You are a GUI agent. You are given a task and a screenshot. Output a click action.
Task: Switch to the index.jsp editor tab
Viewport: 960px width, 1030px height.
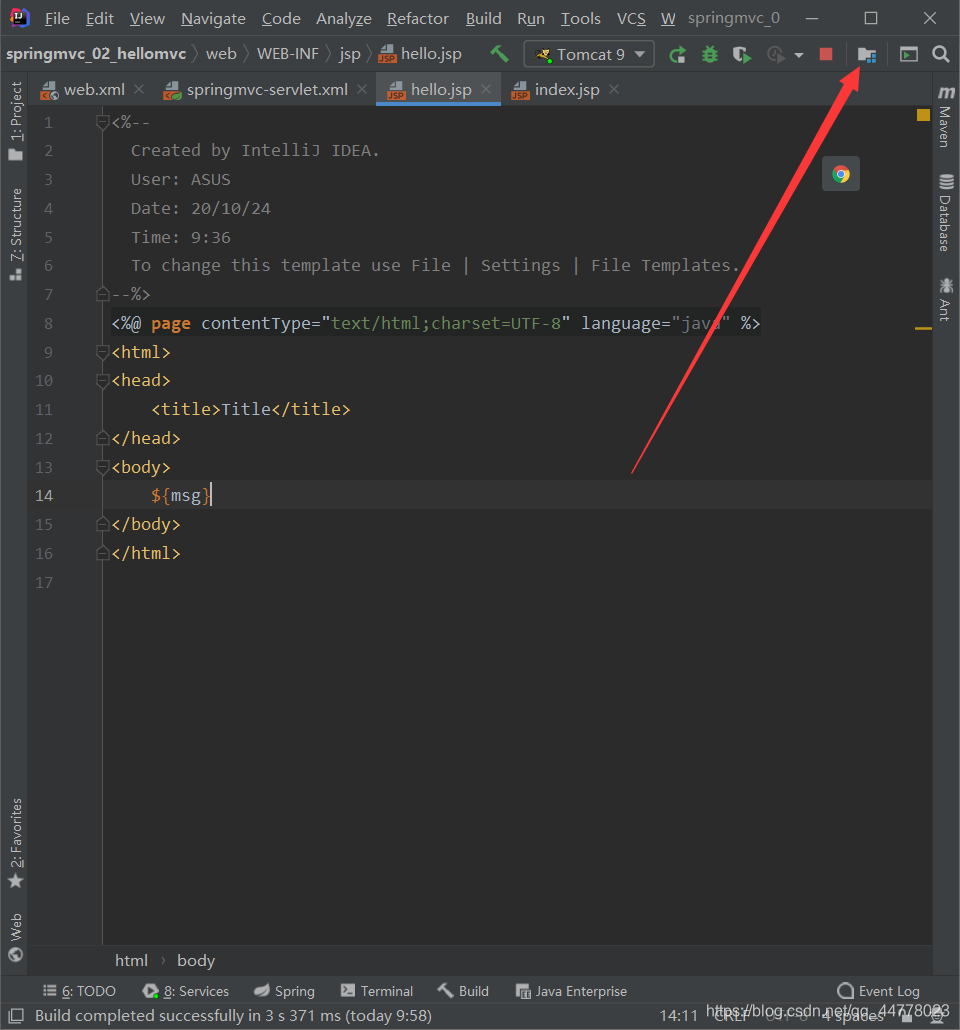[x=566, y=89]
